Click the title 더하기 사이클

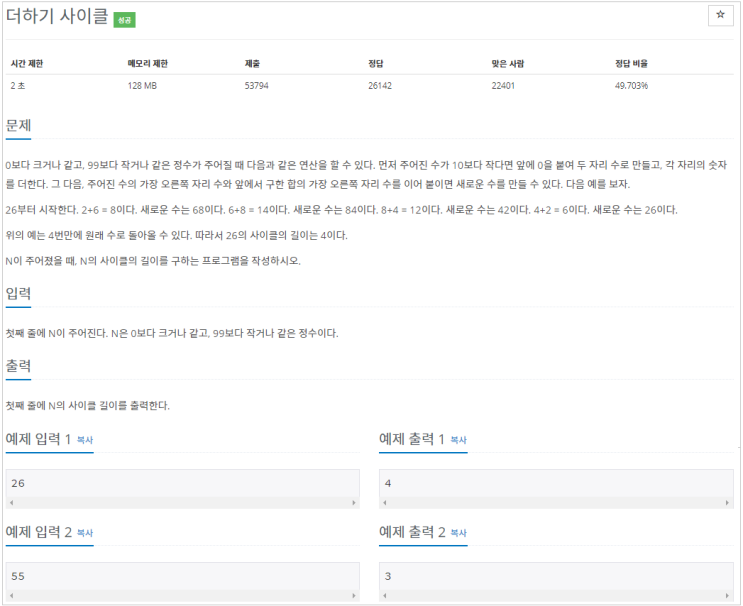pyautogui.click(x=57, y=16)
